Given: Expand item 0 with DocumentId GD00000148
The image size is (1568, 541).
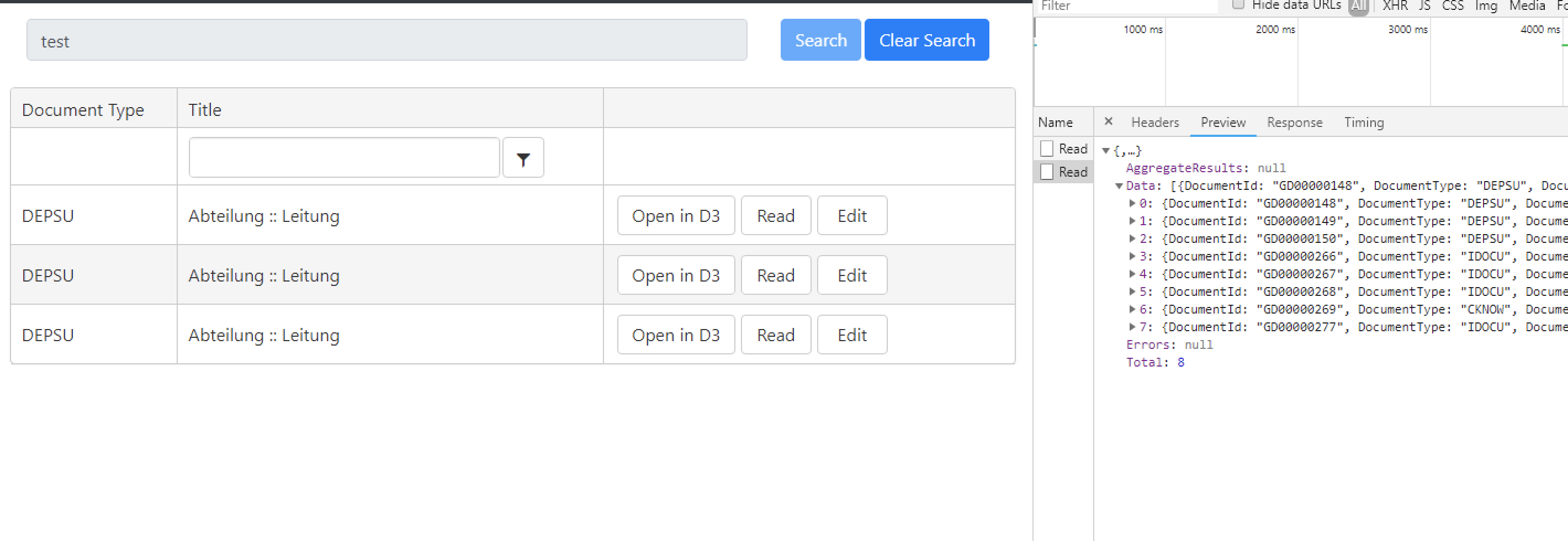Looking at the screenshot, I should tap(1132, 203).
